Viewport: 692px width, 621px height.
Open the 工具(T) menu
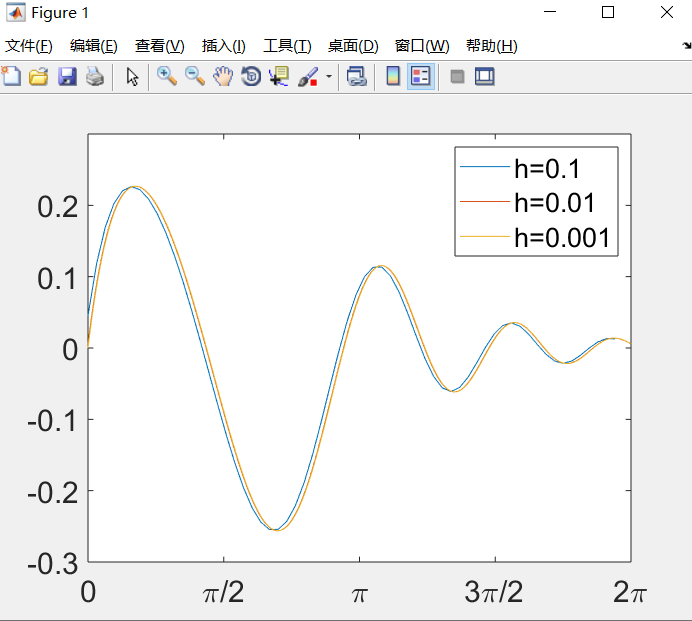click(x=287, y=46)
